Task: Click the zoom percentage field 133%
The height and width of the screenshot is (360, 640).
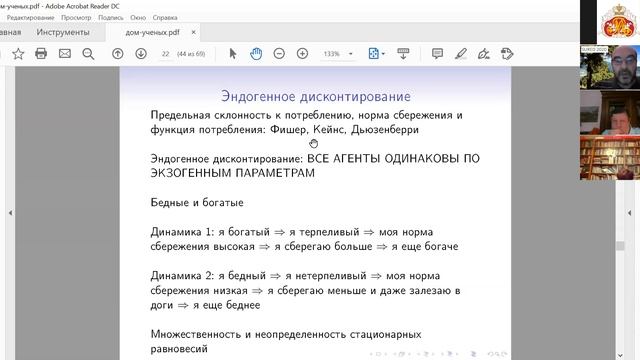Action: (331, 54)
